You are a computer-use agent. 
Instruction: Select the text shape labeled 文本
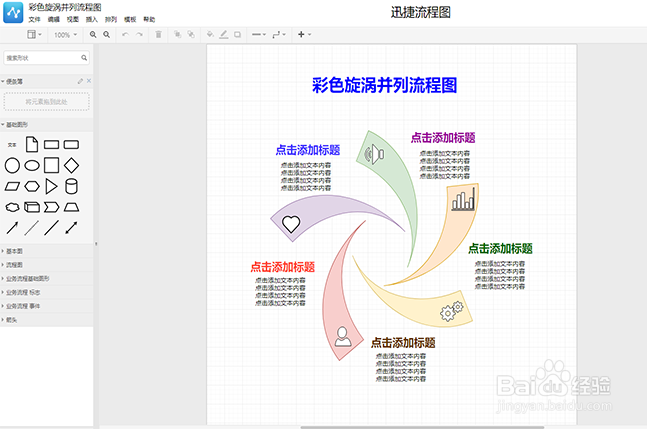12,145
